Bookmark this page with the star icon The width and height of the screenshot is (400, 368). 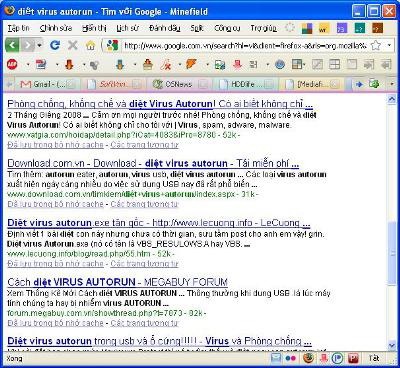(376, 45)
